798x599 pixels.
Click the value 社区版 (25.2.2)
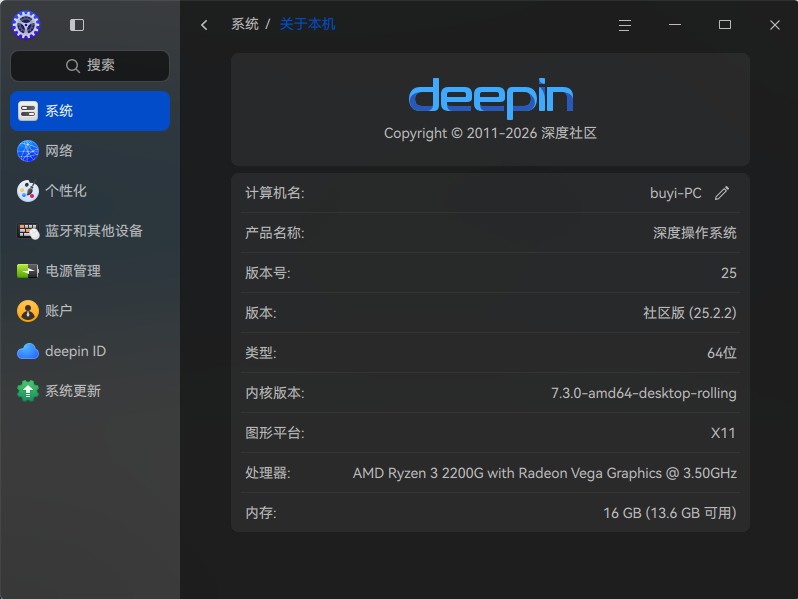click(x=690, y=313)
